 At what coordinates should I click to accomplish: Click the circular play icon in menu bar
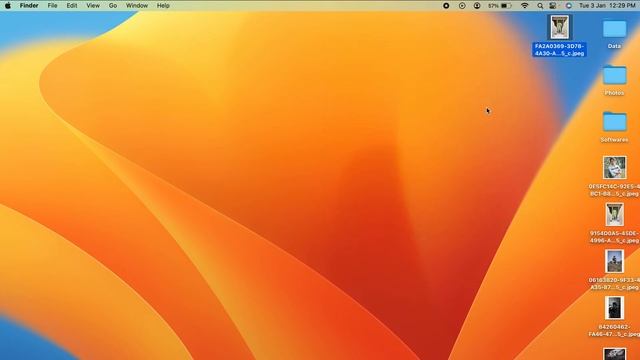click(462, 6)
